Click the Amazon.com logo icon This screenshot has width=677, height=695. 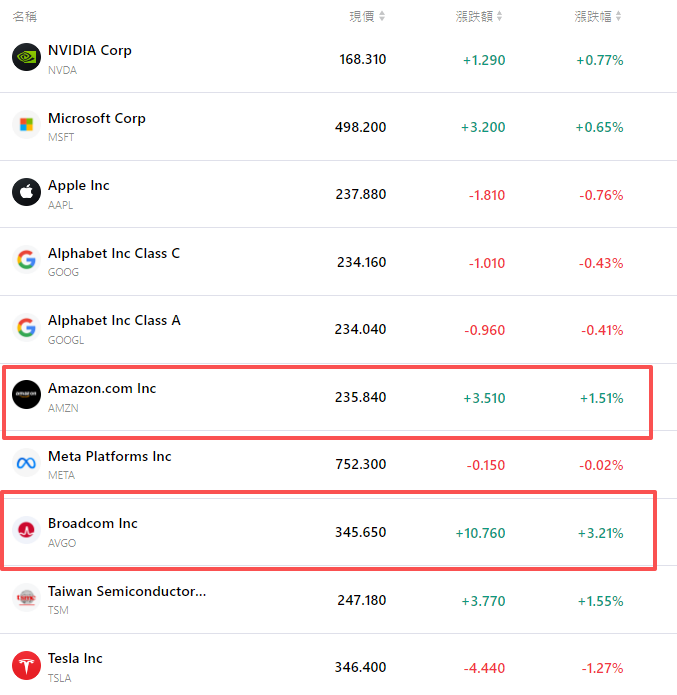[26, 395]
